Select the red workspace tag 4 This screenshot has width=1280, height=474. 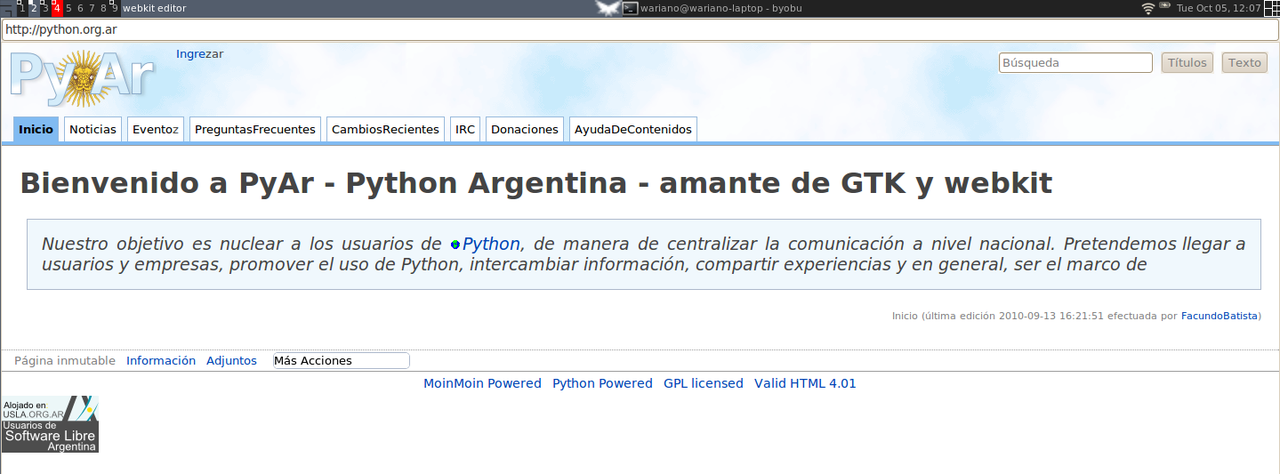click(x=57, y=8)
